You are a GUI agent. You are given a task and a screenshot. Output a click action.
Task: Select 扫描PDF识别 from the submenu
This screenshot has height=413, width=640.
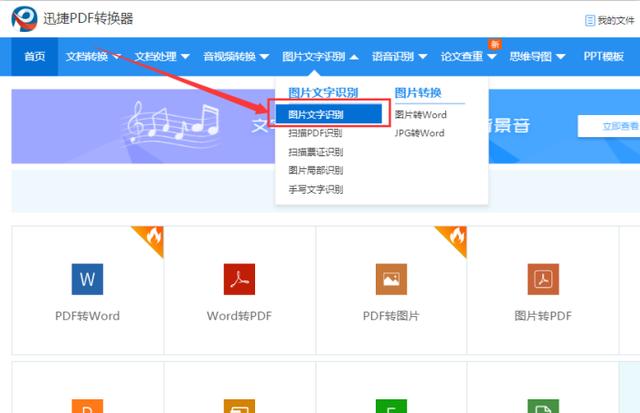[x=315, y=133]
